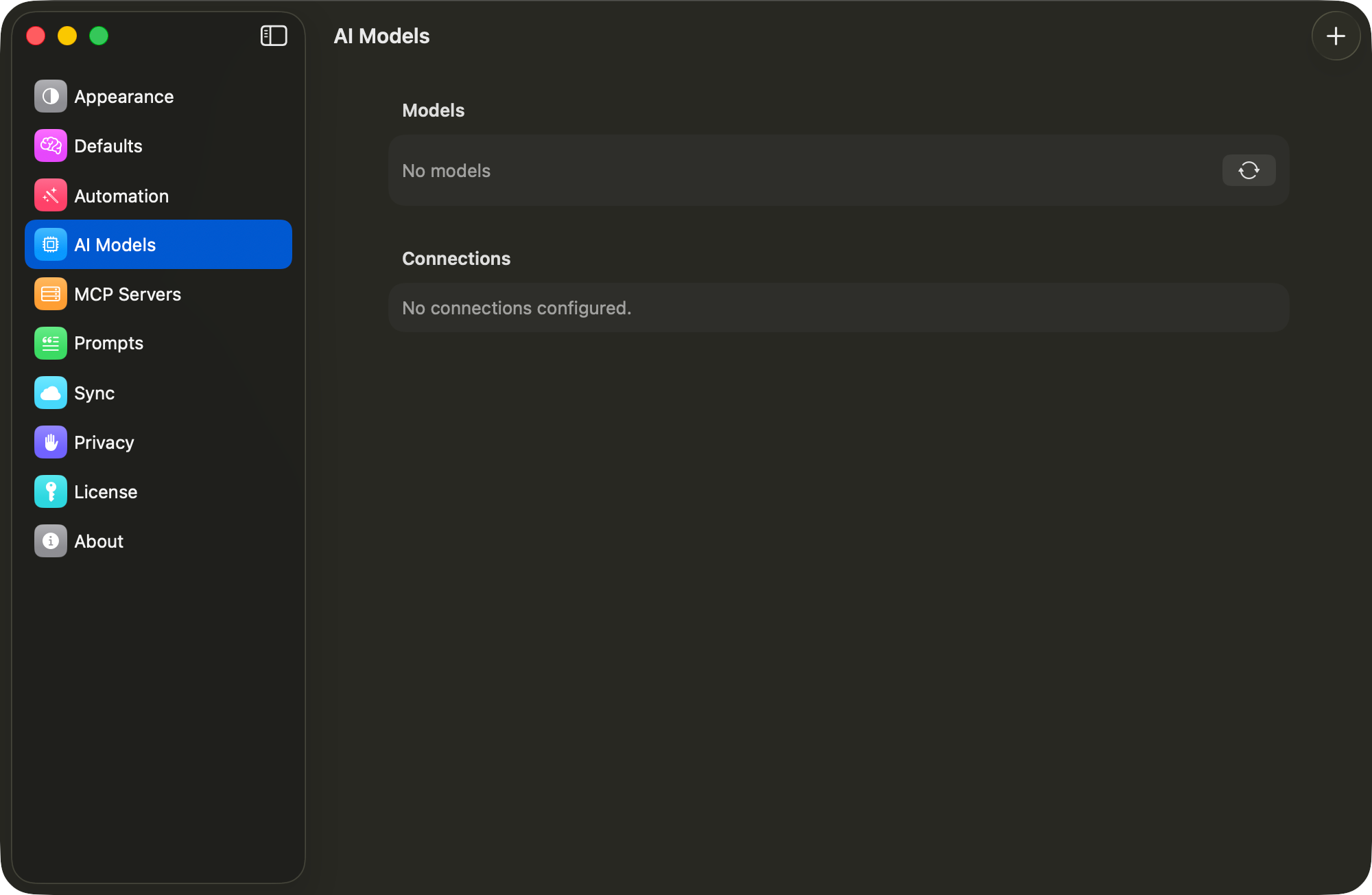1372x895 pixels.
Task: Add a new connection with the plus button
Action: click(x=1336, y=36)
